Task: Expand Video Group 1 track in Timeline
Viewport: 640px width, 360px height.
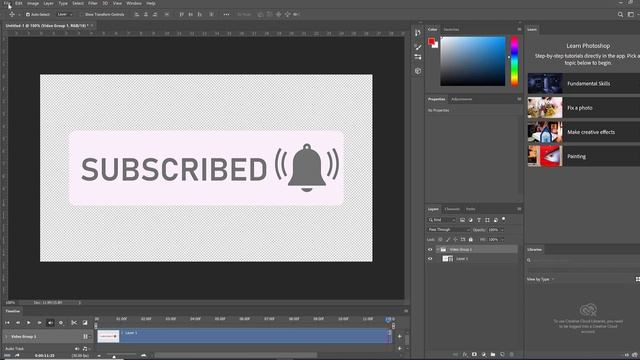Action: 6,337
